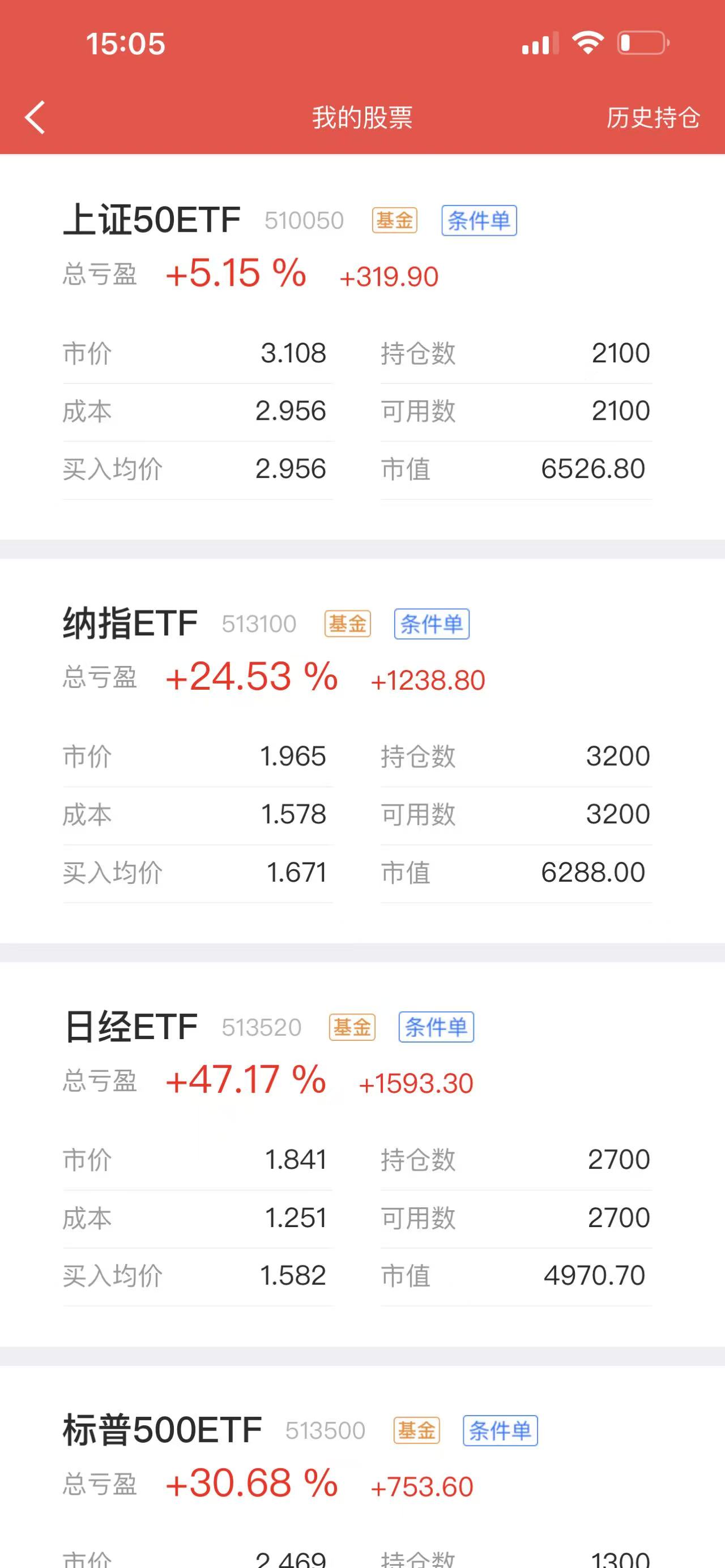Tap 日经ETF market value 4970.70
The height and width of the screenshot is (1568, 725).
[594, 1275]
